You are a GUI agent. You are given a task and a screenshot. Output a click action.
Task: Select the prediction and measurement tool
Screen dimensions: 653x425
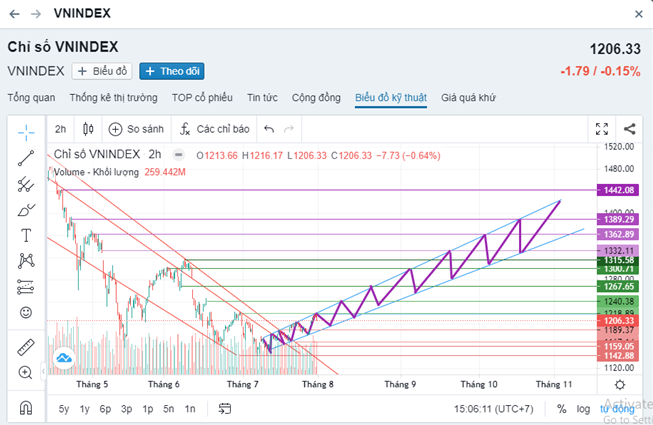point(26,287)
